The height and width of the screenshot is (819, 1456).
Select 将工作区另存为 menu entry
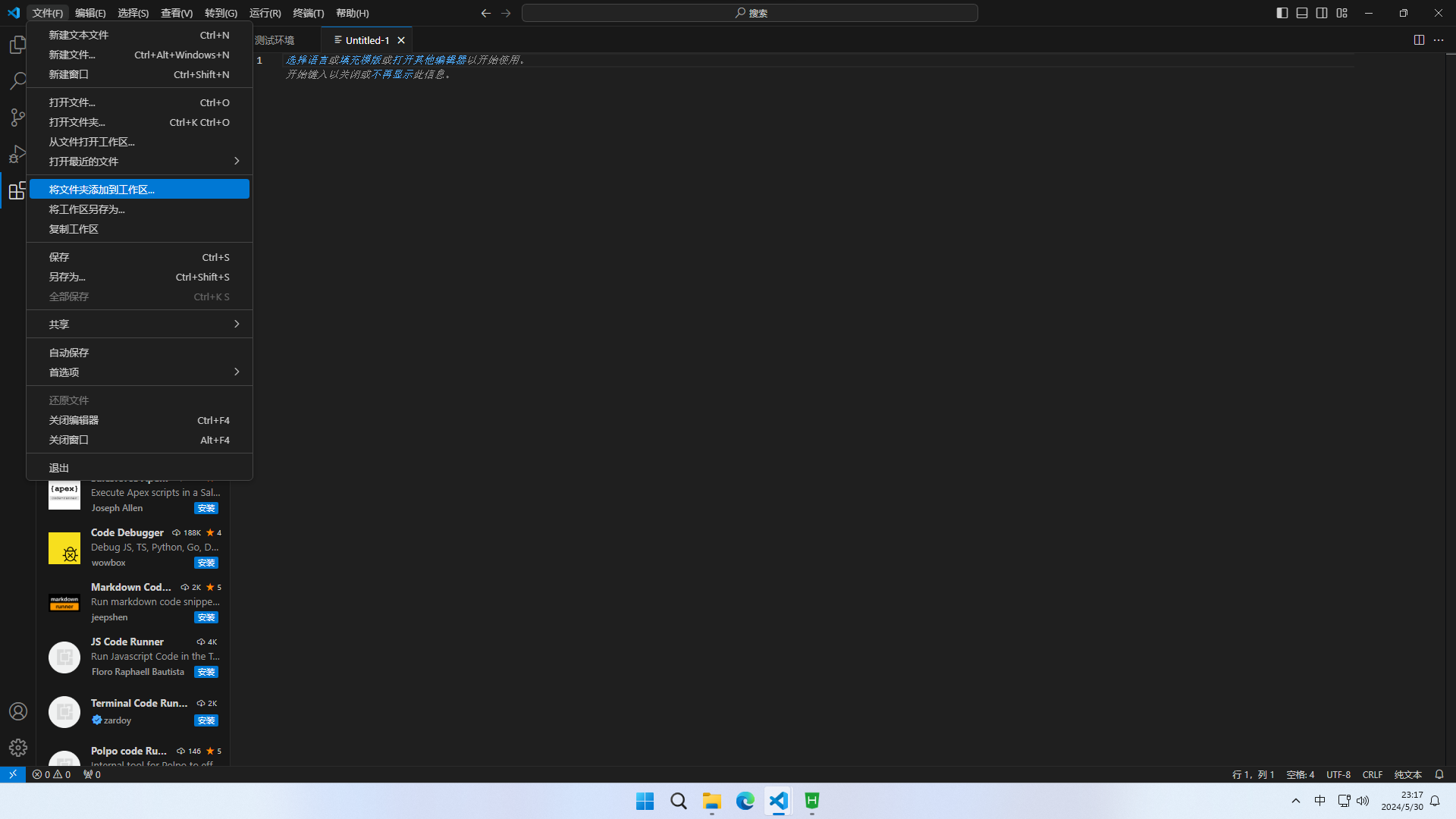(x=87, y=209)
